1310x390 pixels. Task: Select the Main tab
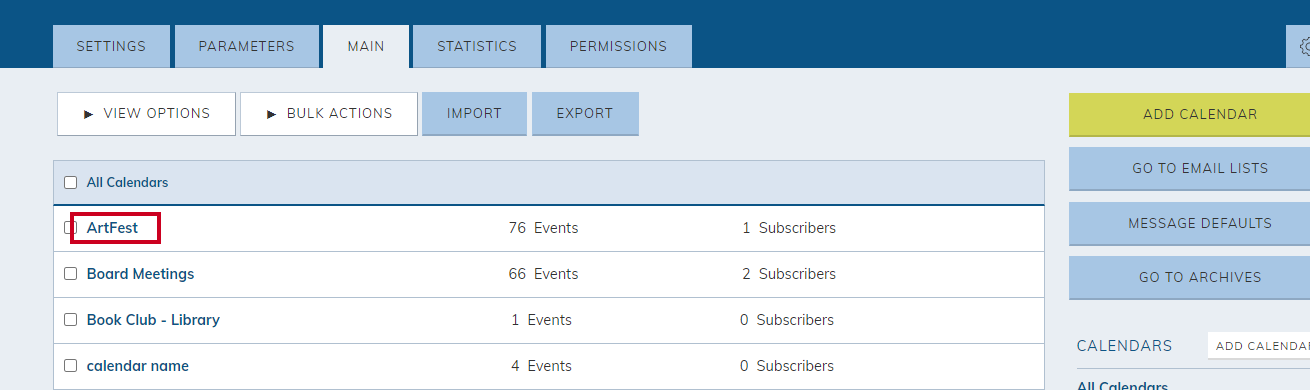click(x=366, y=46)
